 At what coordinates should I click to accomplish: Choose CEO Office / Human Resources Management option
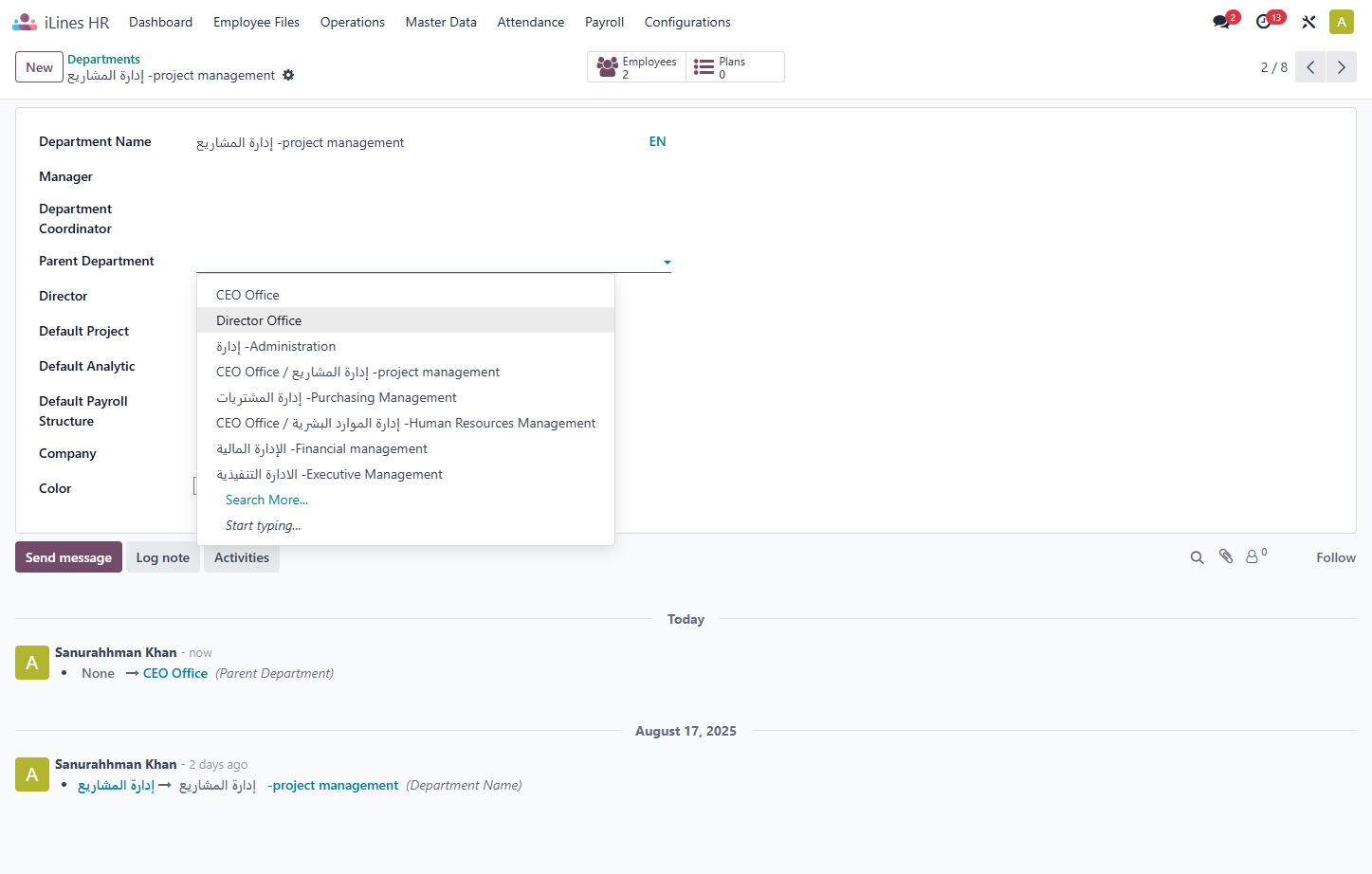406,423
